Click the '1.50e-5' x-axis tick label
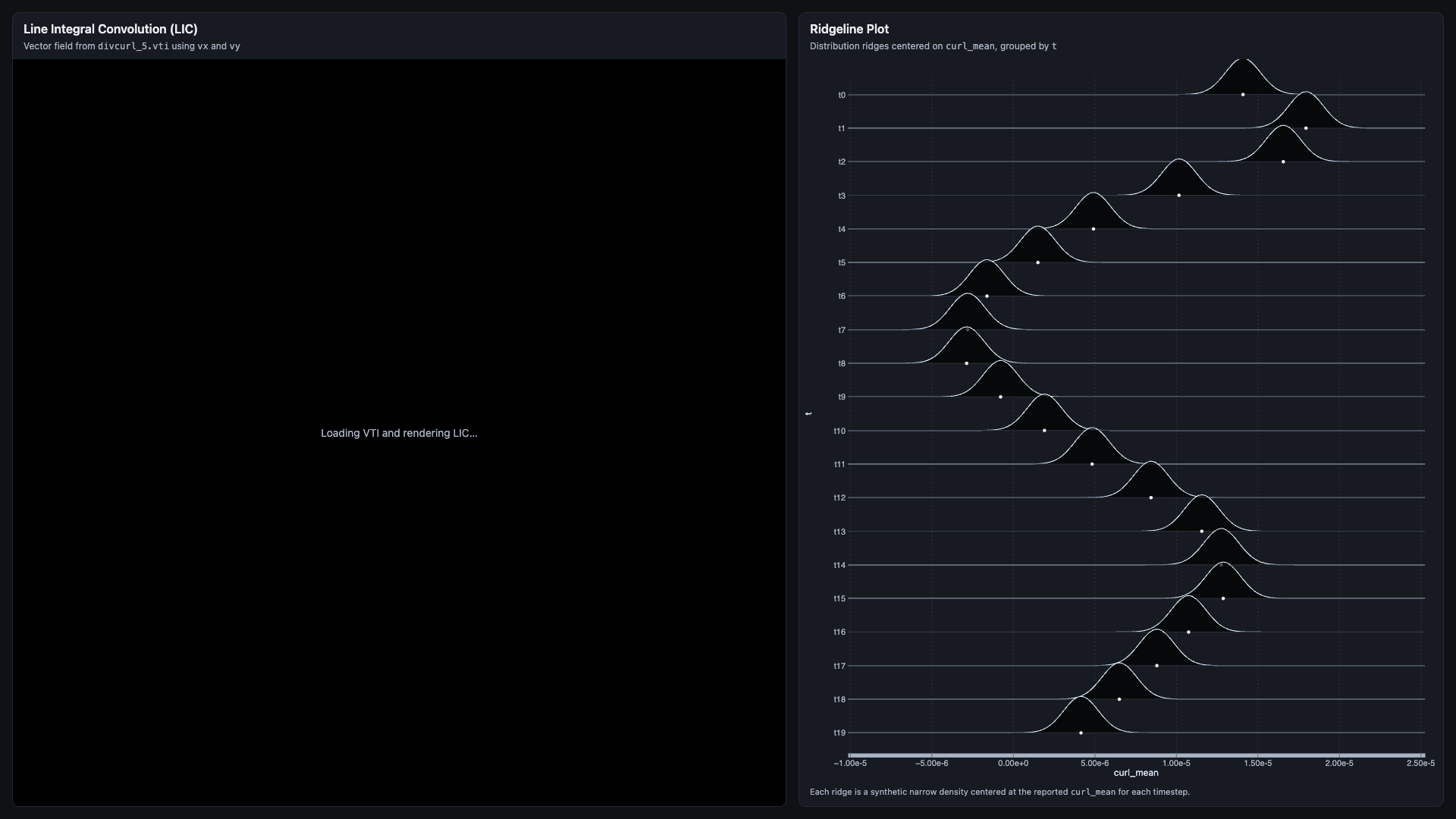This screenshot has width=1456, height=819. click(1258, 763)
